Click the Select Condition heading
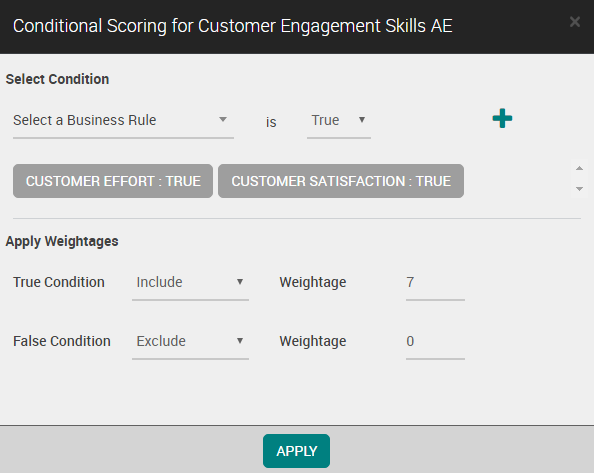594x473 pixels. click(x=57, y=79)
